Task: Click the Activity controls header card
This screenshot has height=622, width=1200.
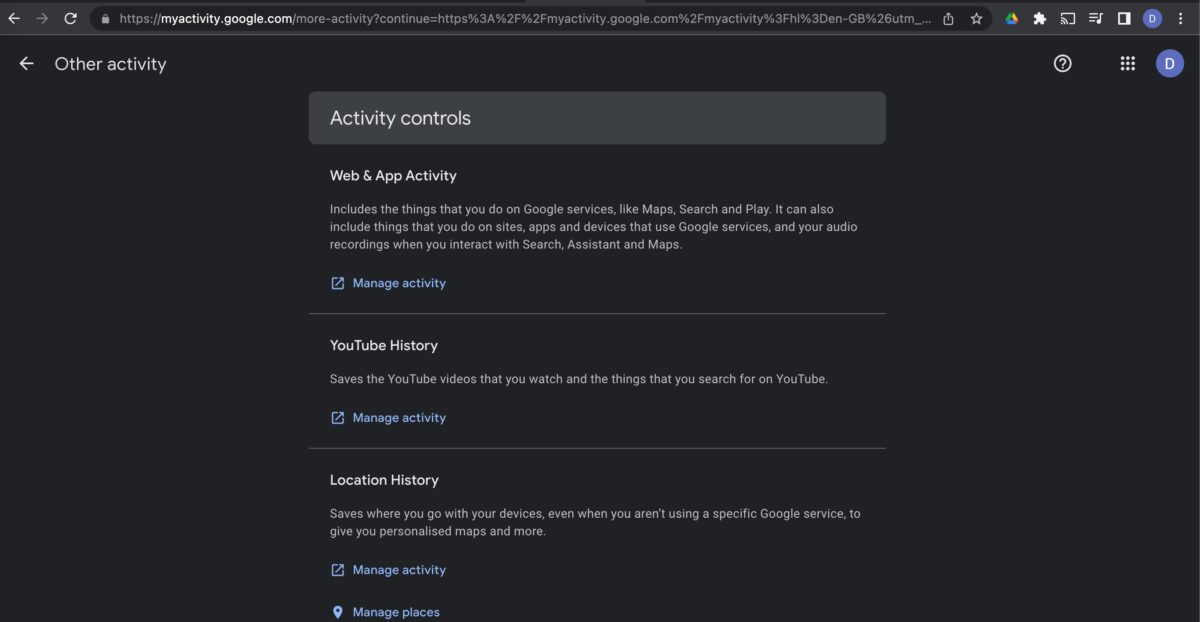Action: [597, 118]
